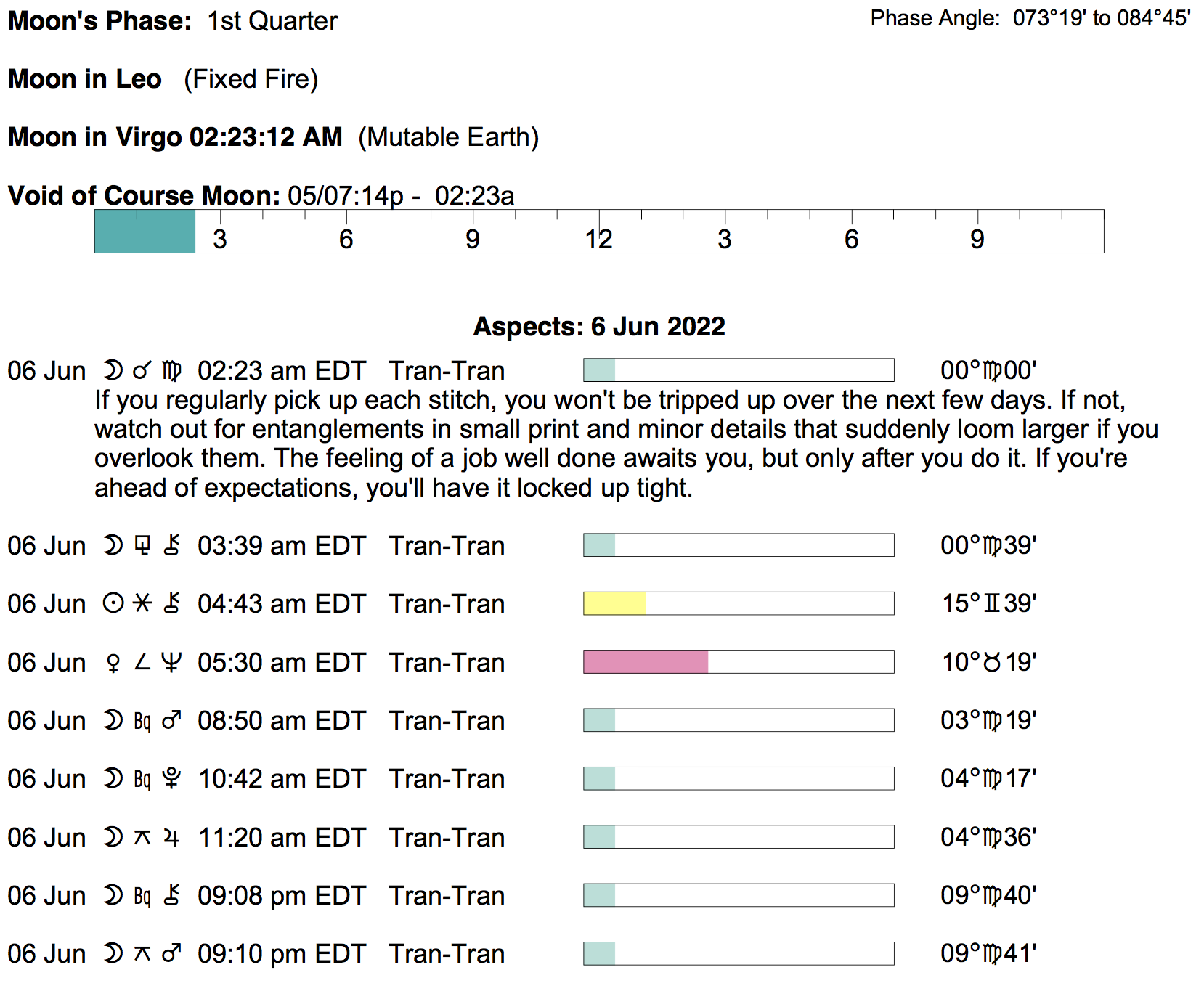1204x999 pixels.
Task: Click the yellow strength bar for Sun sextile Chiron
Action: [x=614, y=603]
